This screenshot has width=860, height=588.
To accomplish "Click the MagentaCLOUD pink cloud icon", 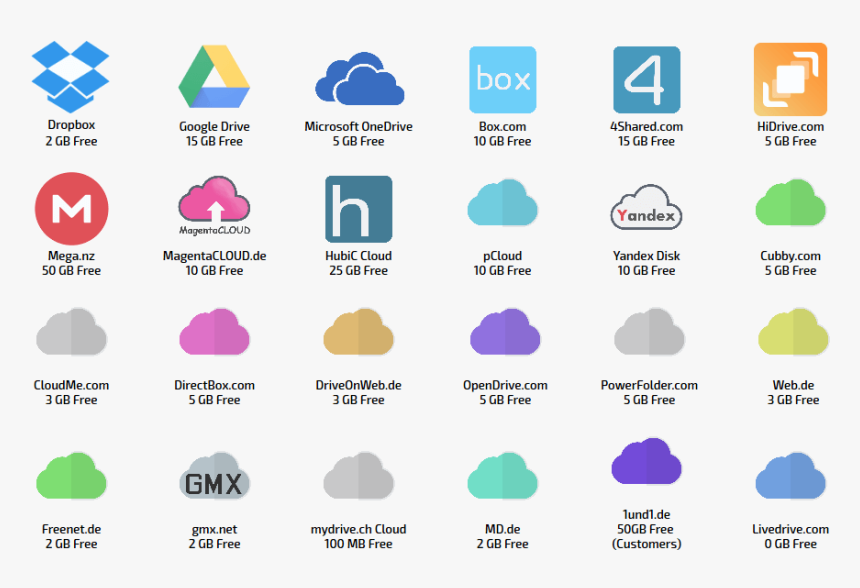I will 214,206.
